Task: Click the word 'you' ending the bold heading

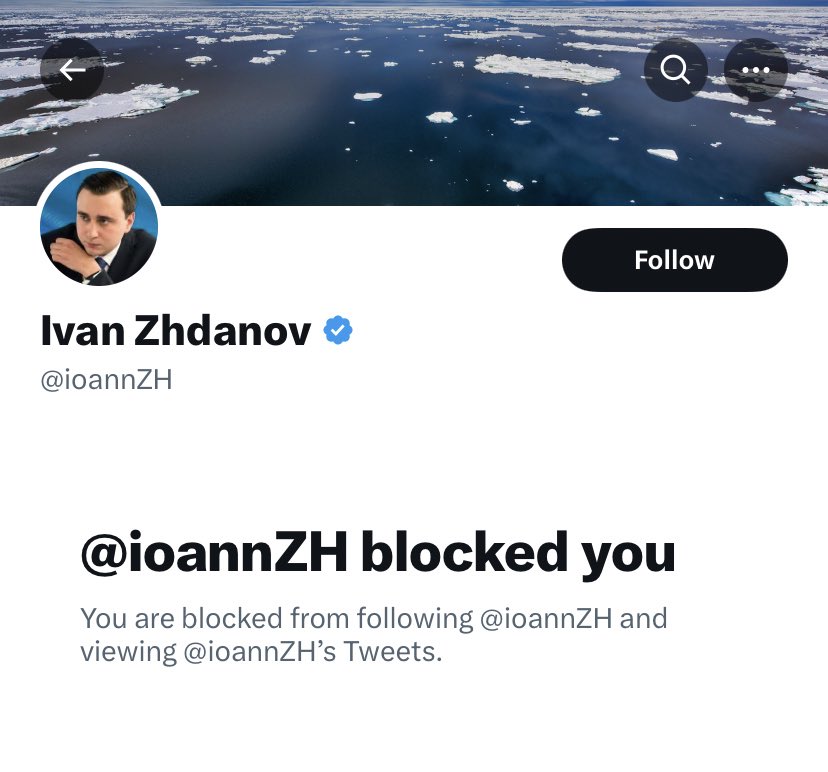Action: [628, 557]
